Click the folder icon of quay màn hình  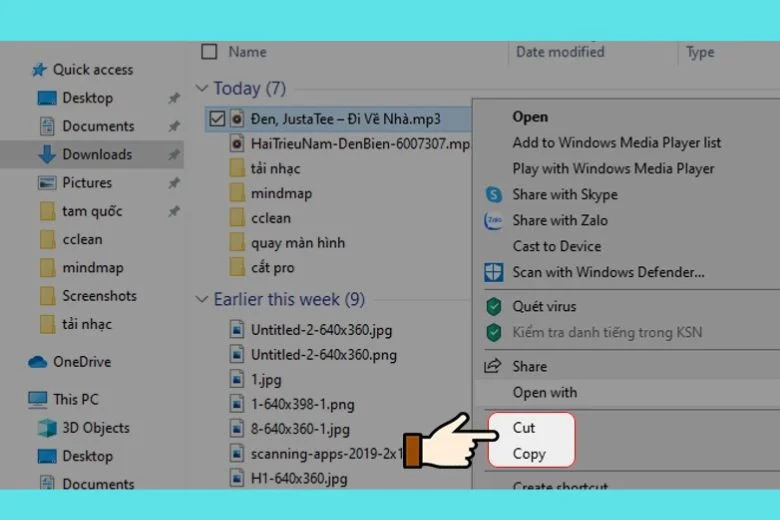click(x=237, y=243)
